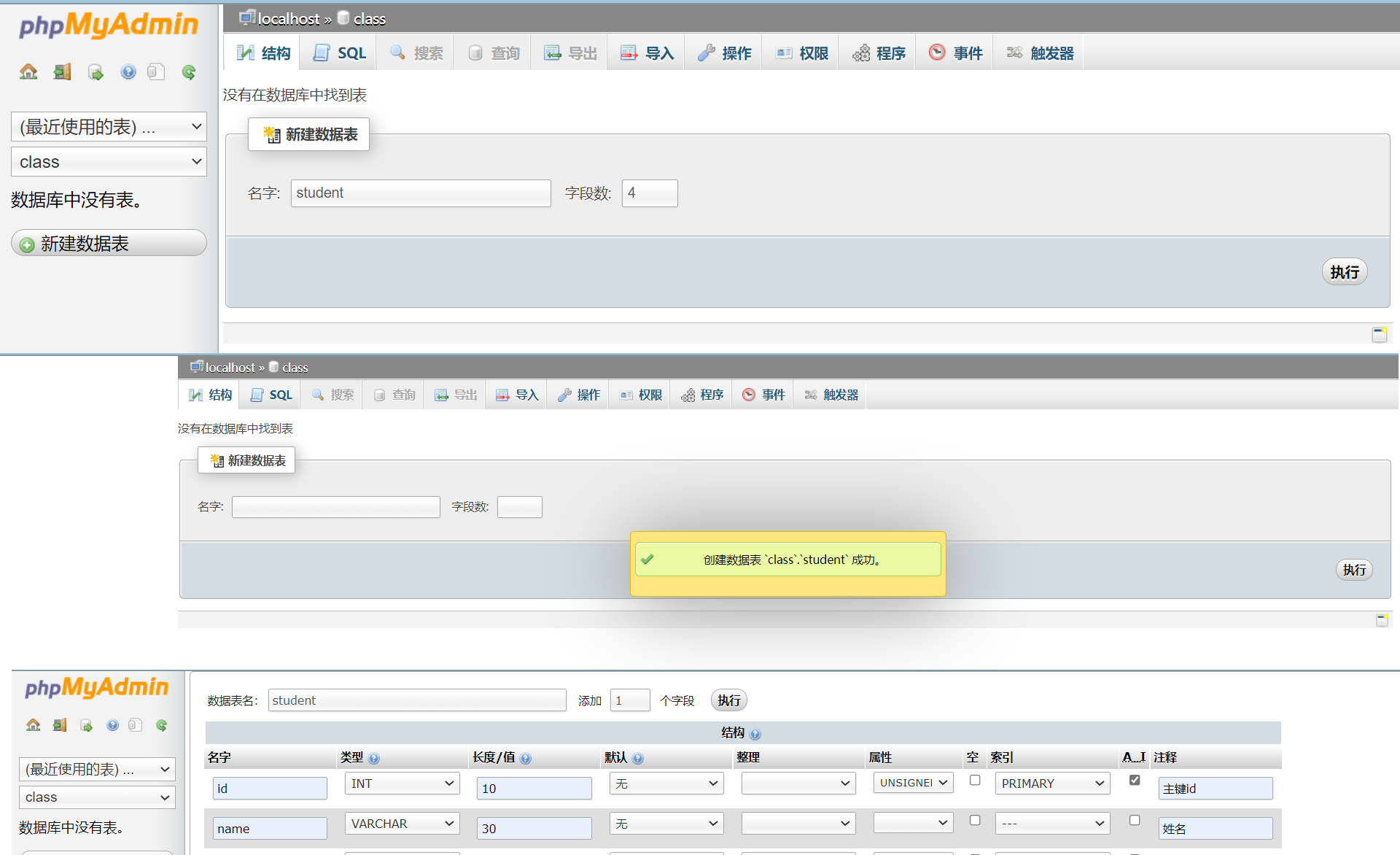The height and width of the screenshot is (855, 1400).
Task: Click the home icon in the upper sidebar
Action: pos(28,71)
